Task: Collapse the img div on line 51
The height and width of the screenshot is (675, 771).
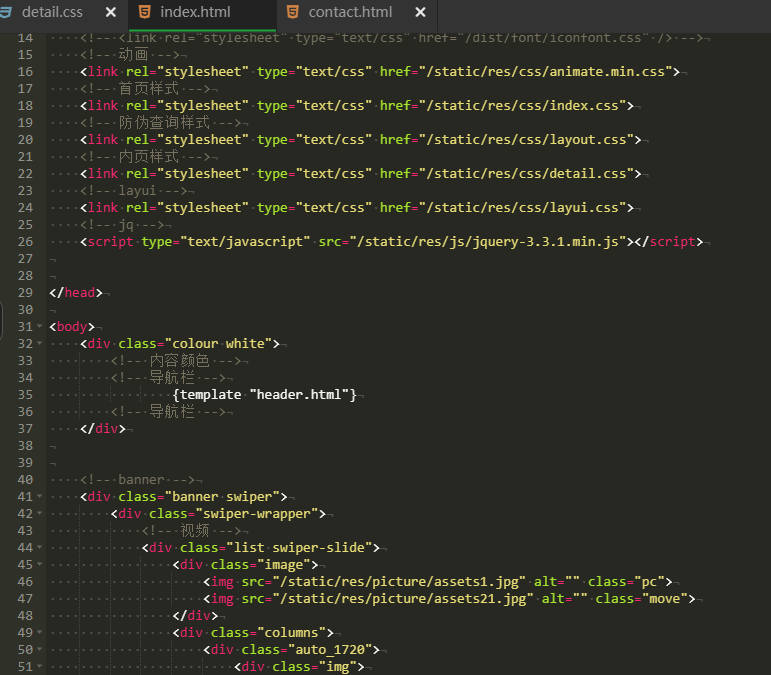Action: tap(40, 667)
